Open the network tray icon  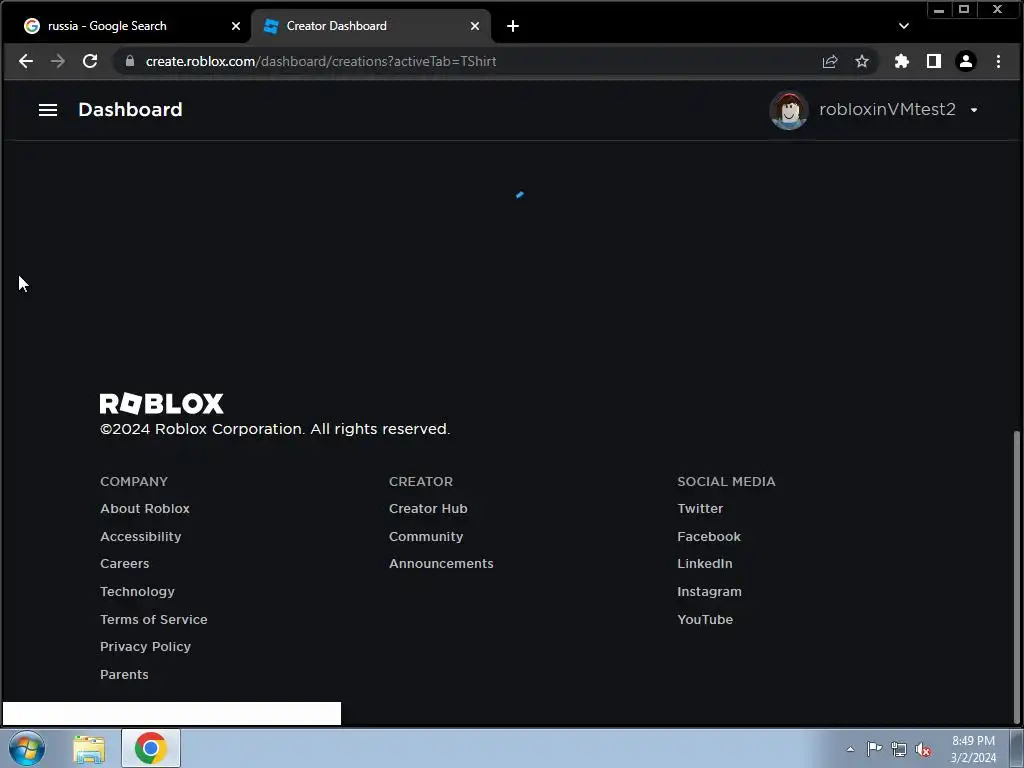[x=899, y=750]
